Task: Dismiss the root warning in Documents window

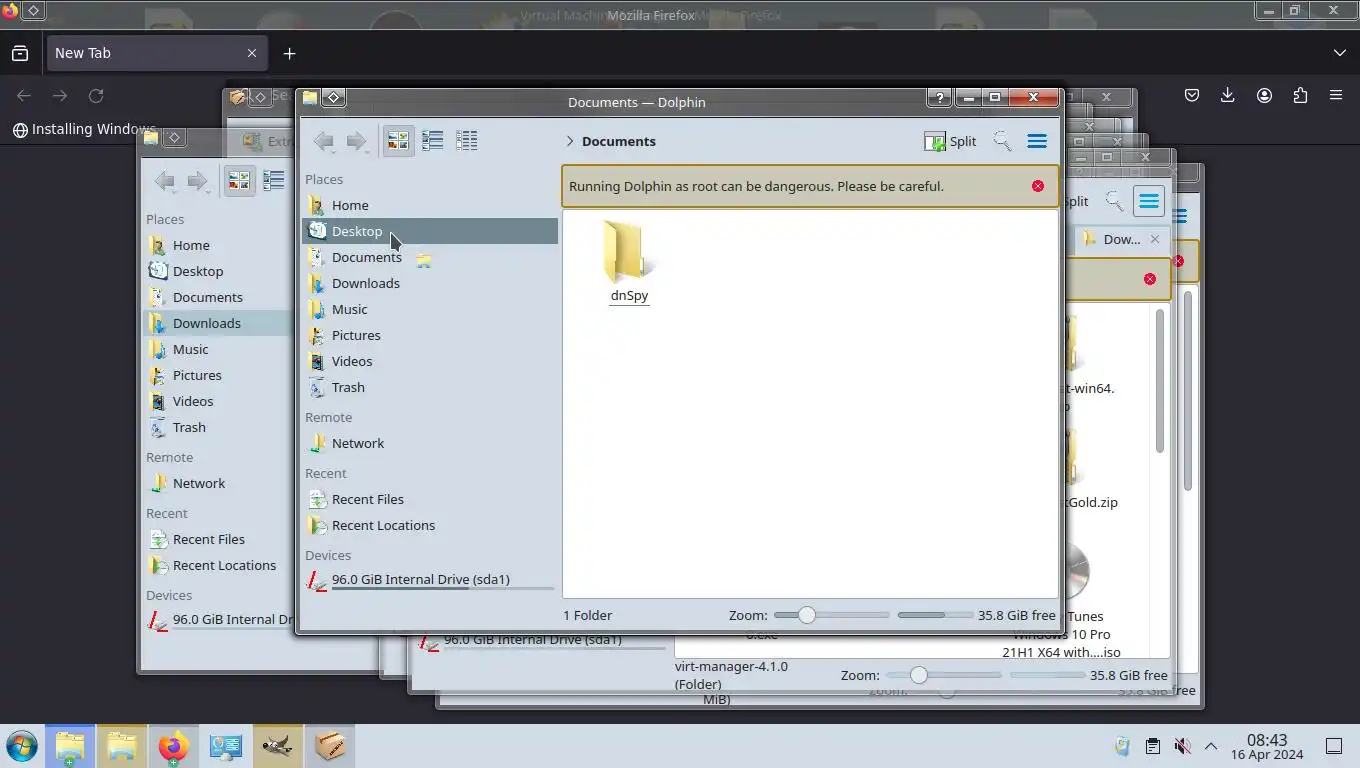Action: [1038, 186]
